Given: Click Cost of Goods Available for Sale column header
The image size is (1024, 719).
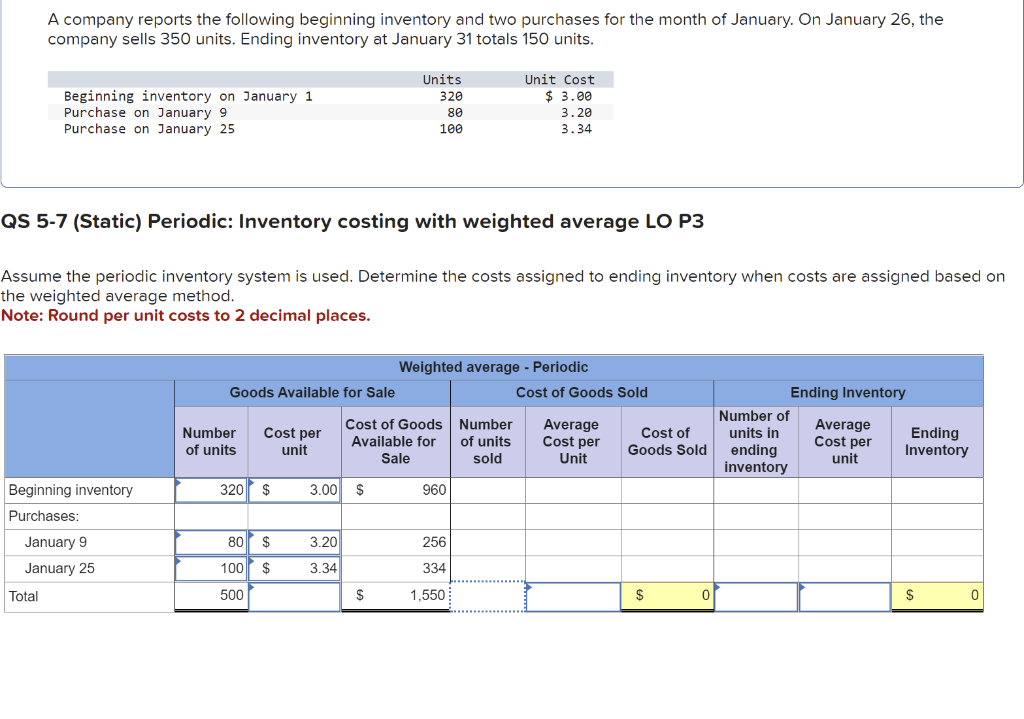Looking at the screenshot, I should tap(394, 441).
